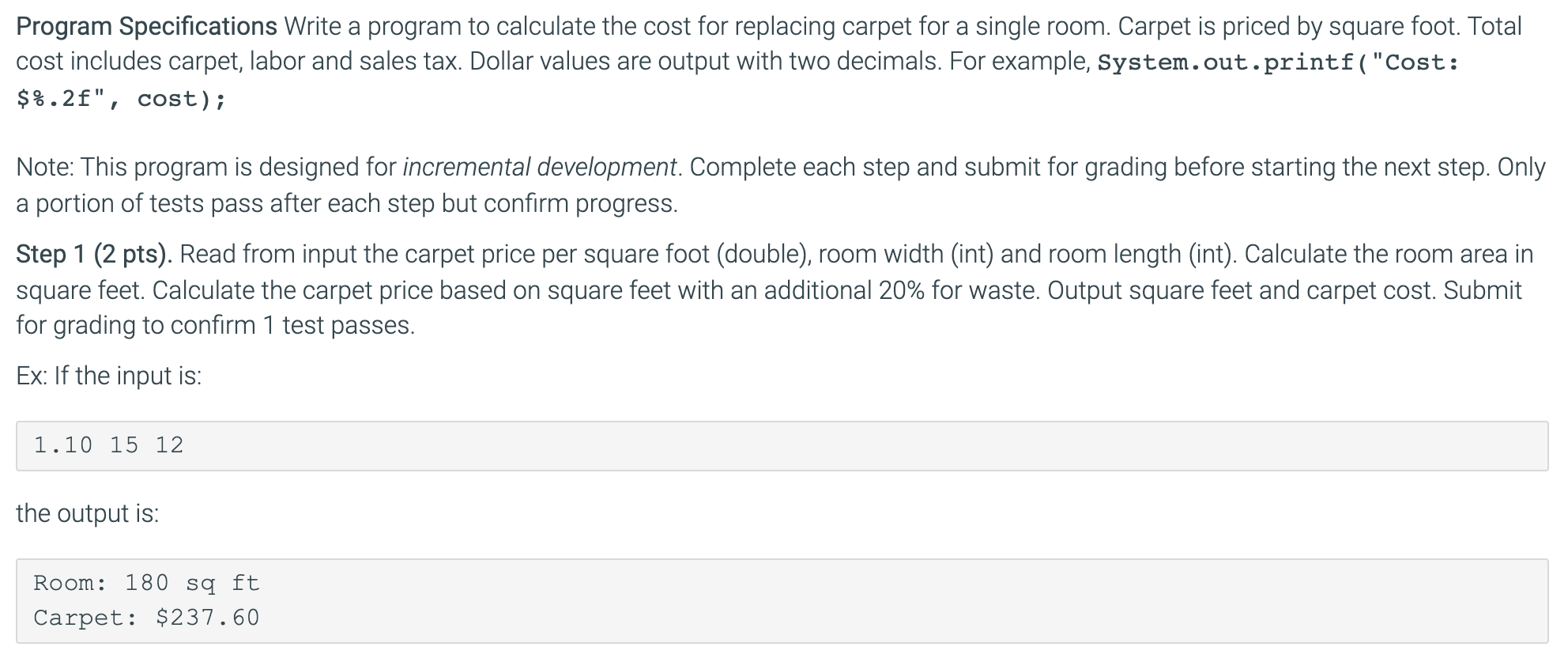Click the '$%.2f", cost);' code snippet

pyautogui.click(x=121, y=99)
